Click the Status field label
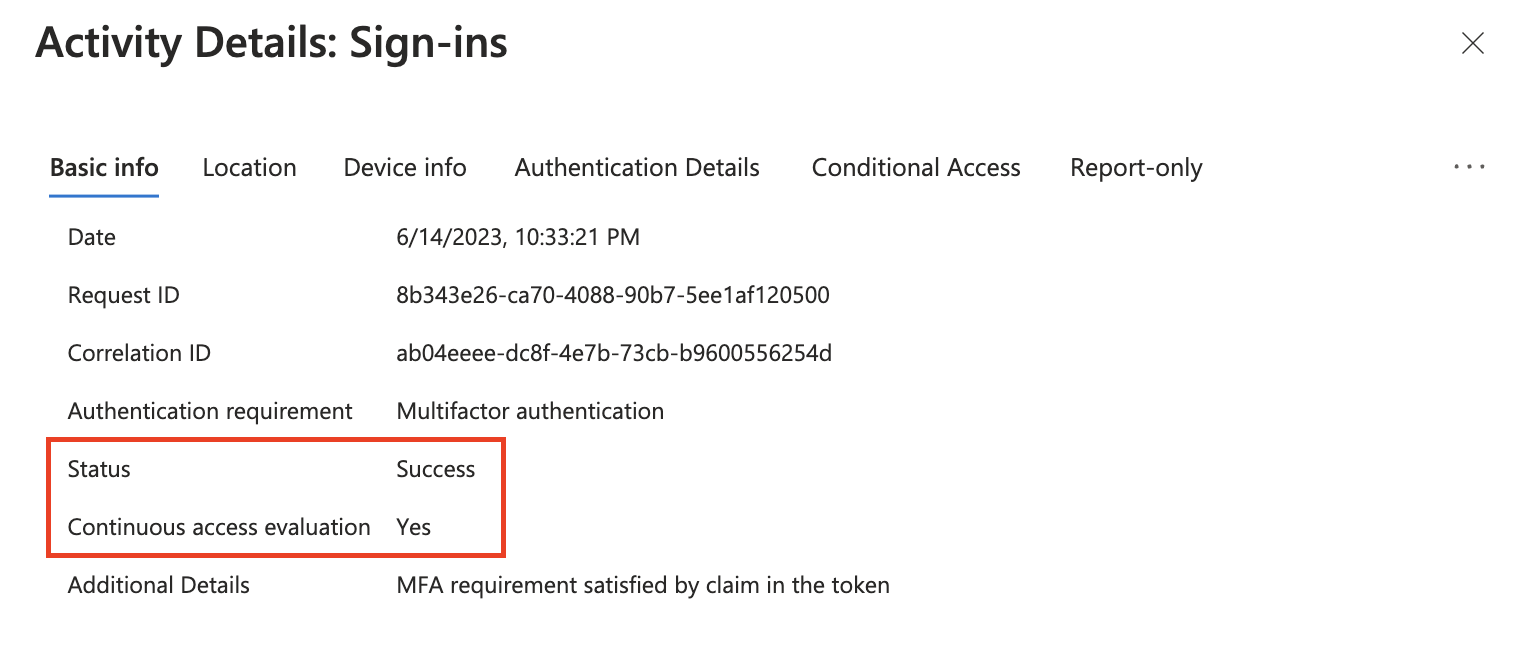 coord(98,468)
